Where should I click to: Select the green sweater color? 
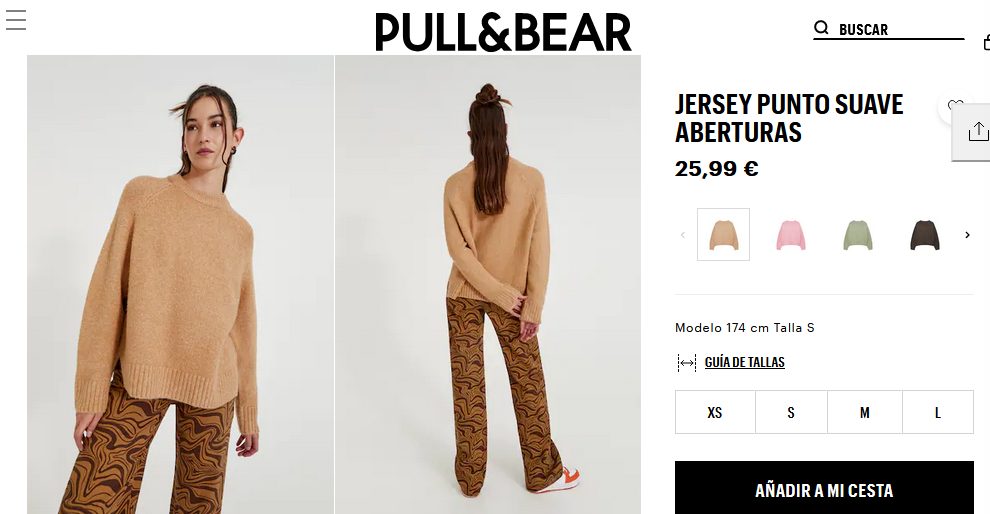click(857, 235)
